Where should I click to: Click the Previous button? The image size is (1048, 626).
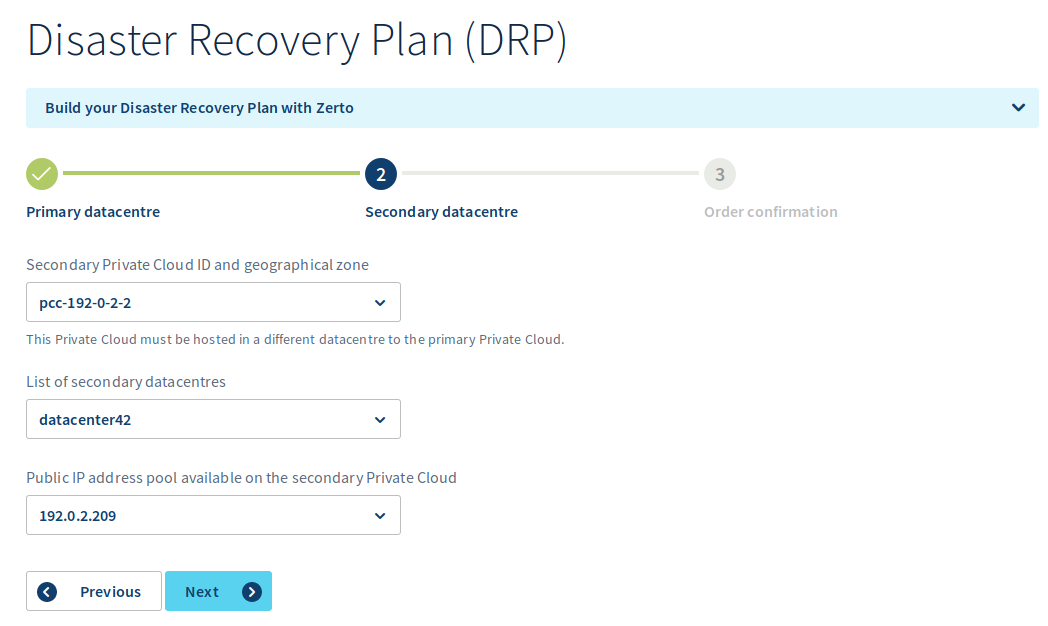93,591
